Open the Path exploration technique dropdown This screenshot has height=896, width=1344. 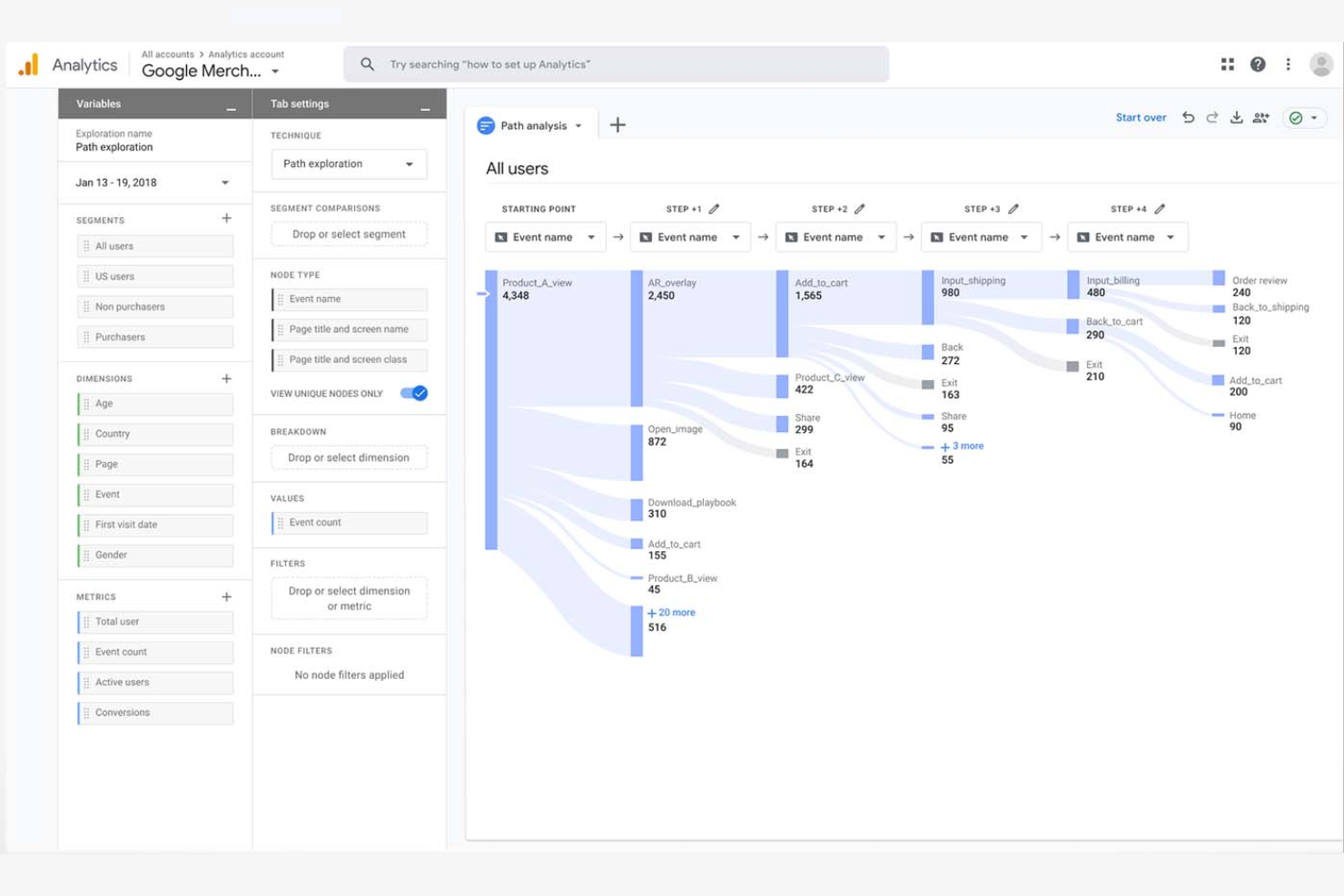(348, 163)
